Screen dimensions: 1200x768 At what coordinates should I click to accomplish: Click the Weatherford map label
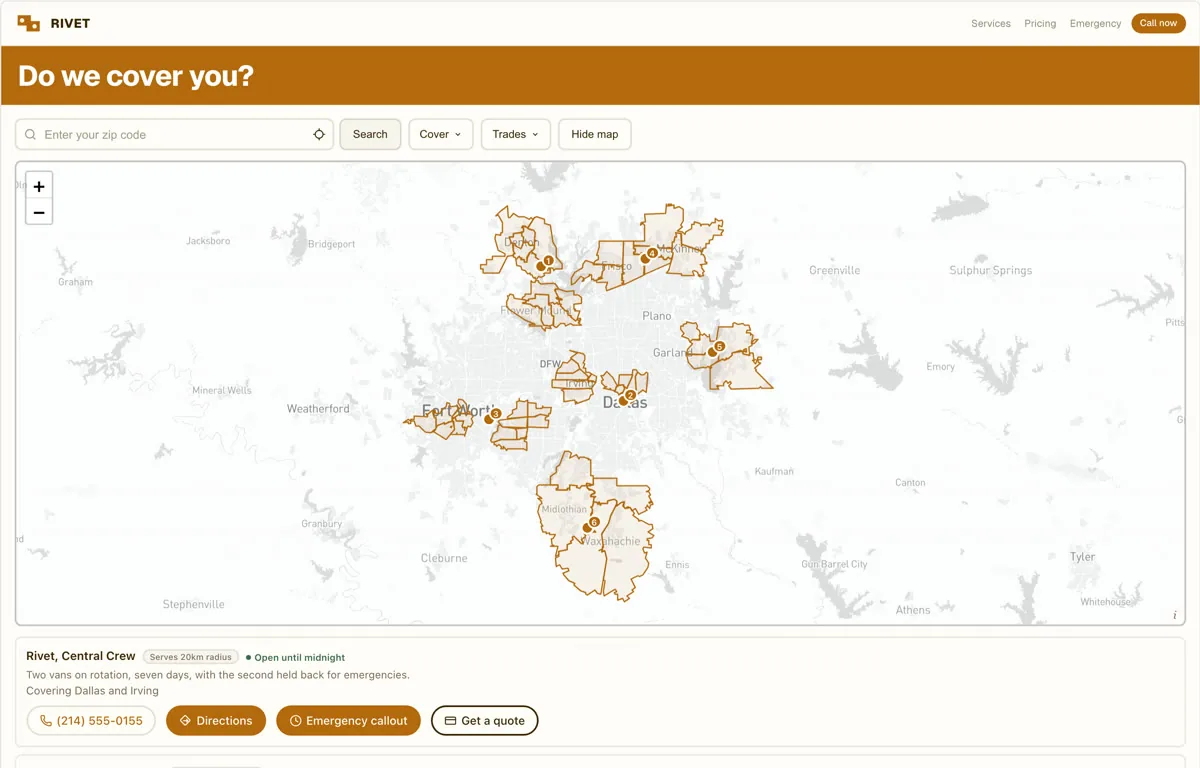pyautogui.click(x=318, y=408)
